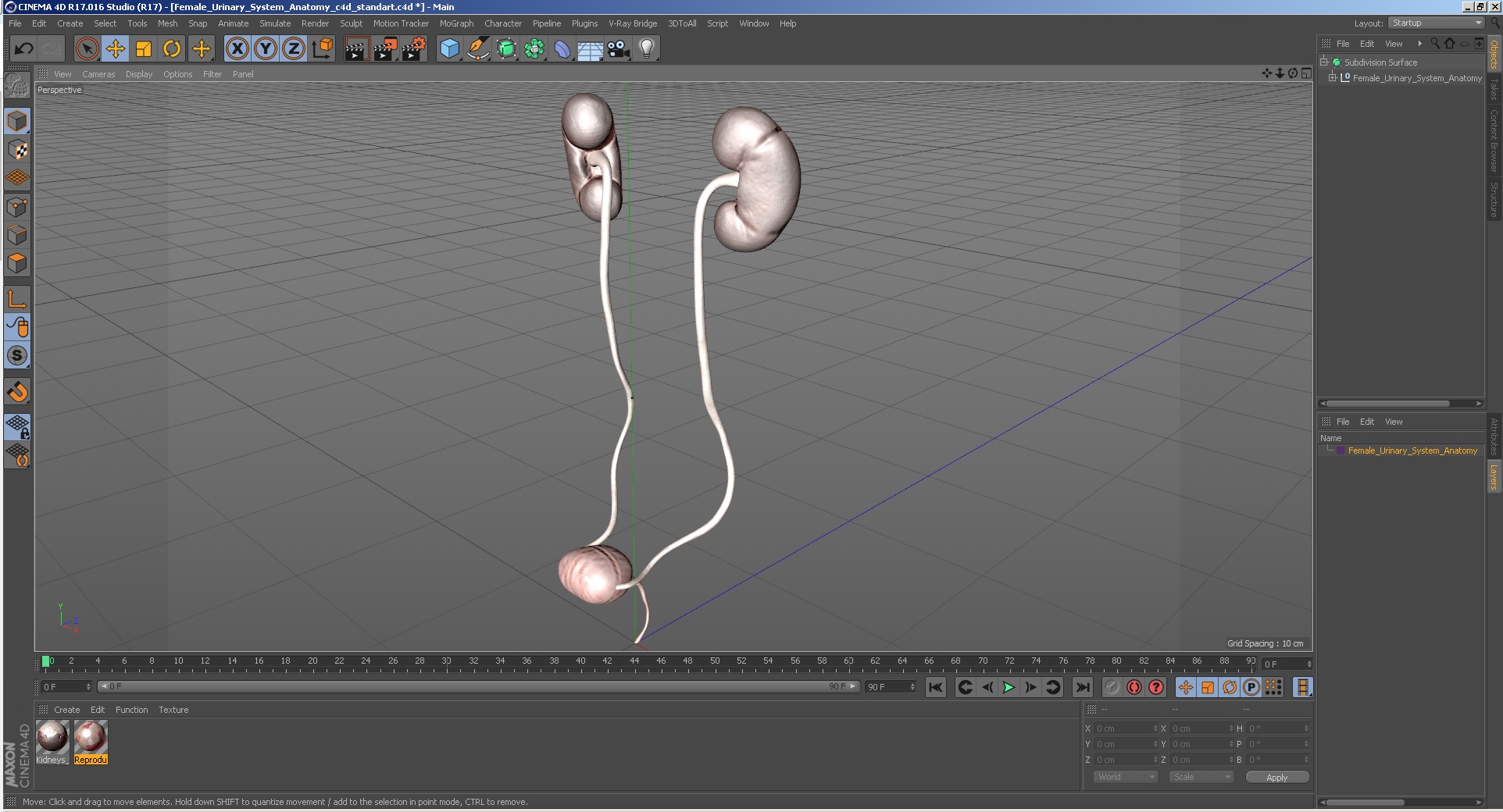Switch to Points mode
This screenshot has width=1503, height=812.
pyautogui.click(x=17, y=207)
